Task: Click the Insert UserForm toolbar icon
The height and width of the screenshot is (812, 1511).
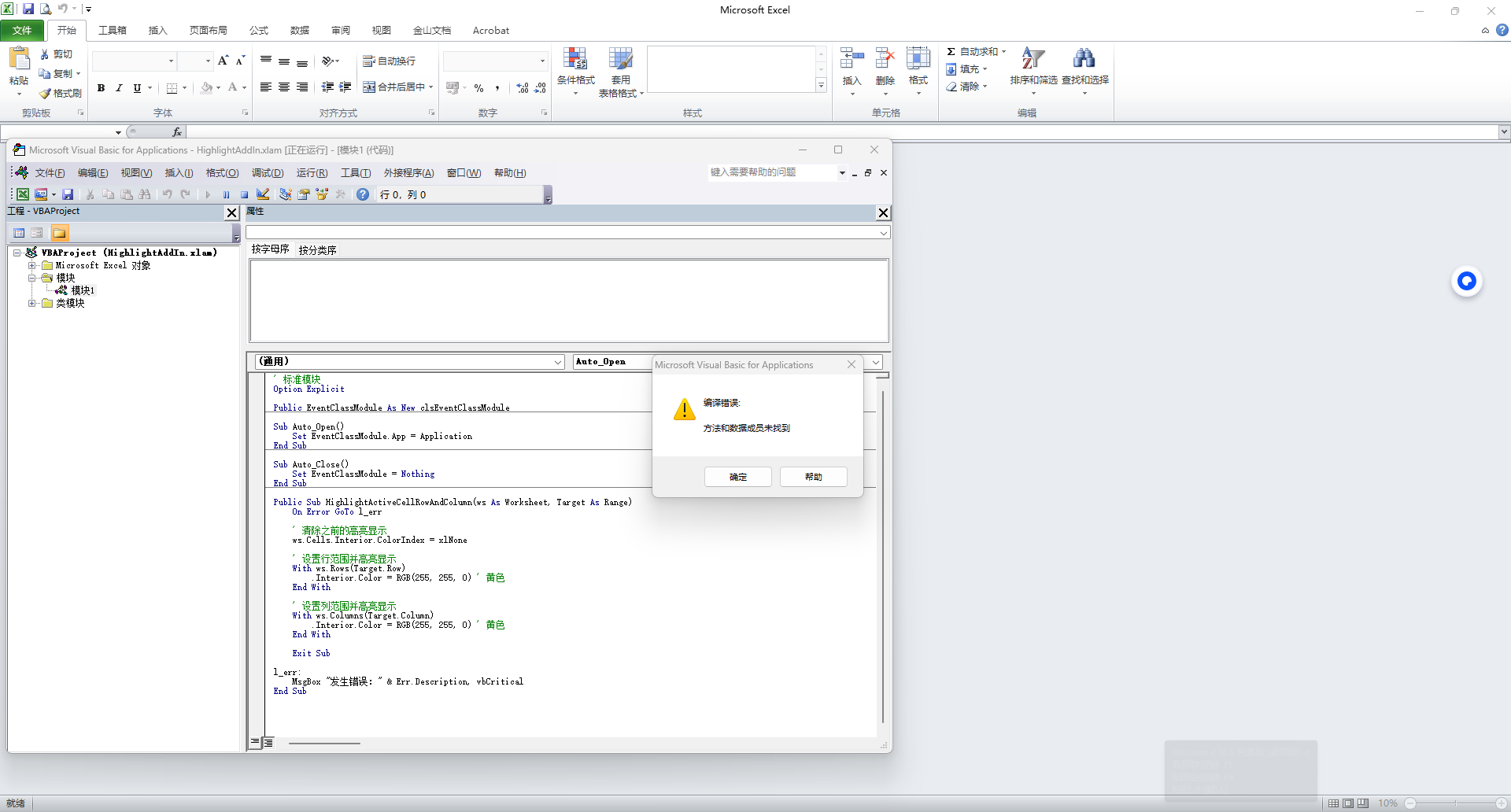Action: 41,194
